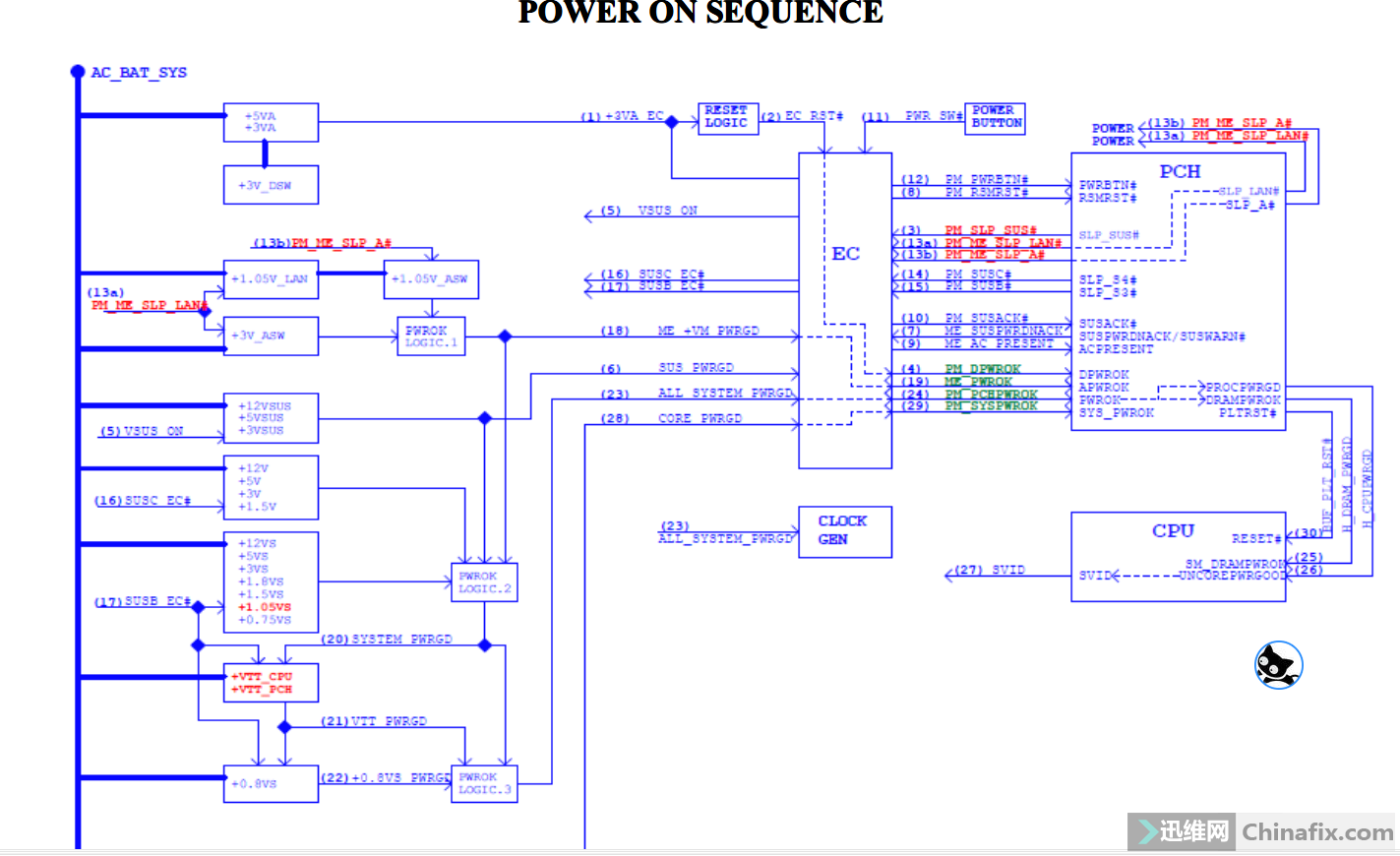Select the (11) PWR_SW# signal label
This screenshot has width=1400, height=856.
(x=912, y=116)
